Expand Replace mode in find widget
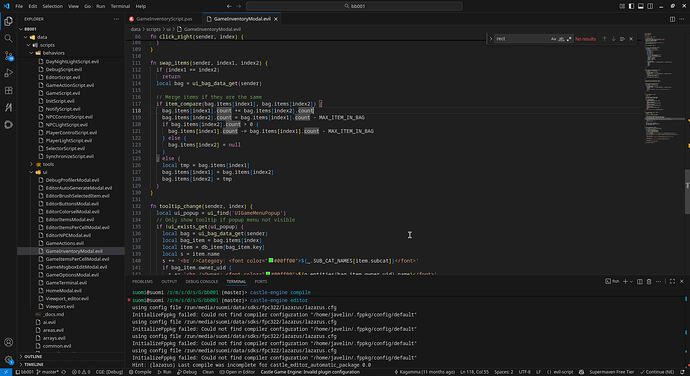Screen dimensions: 690x376 pyautogui.click(x=491, y=39)
